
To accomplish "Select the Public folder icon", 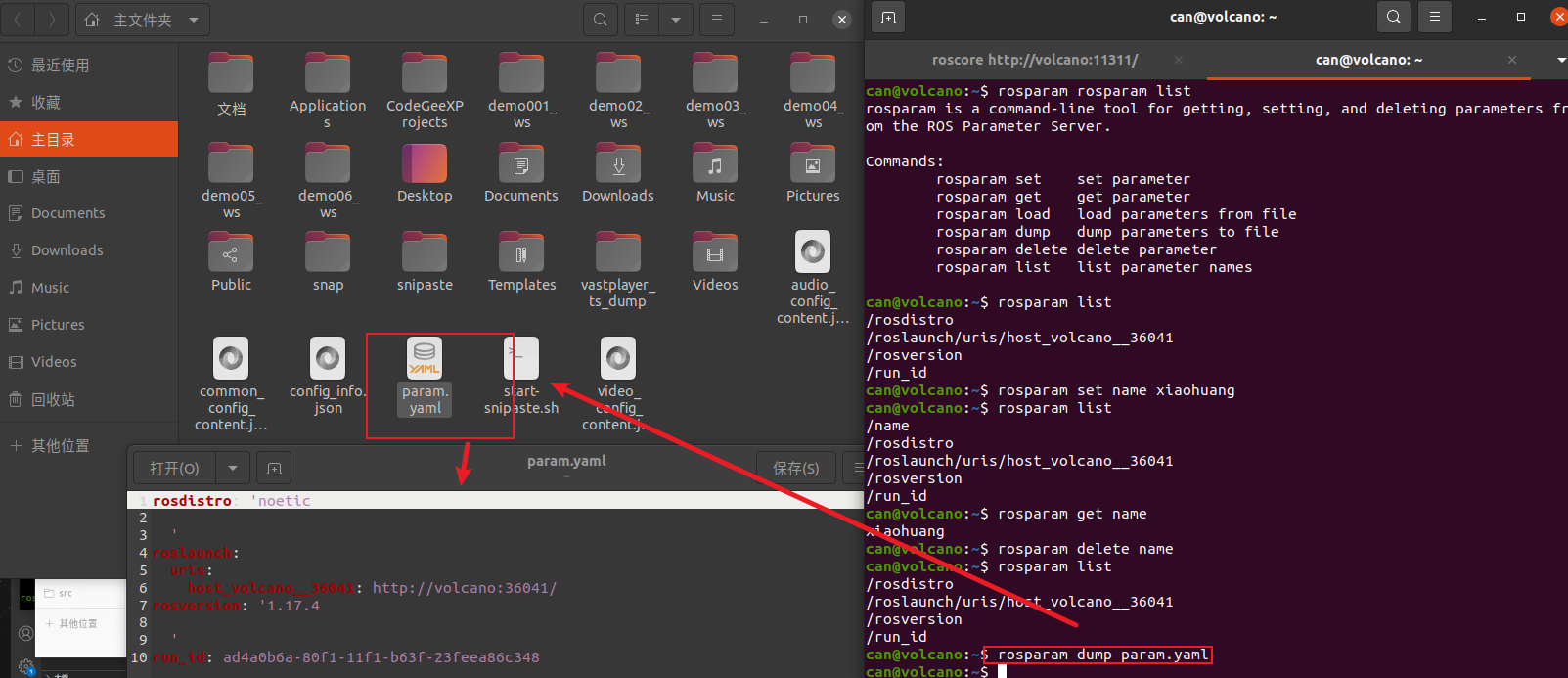I will [231, 252].
